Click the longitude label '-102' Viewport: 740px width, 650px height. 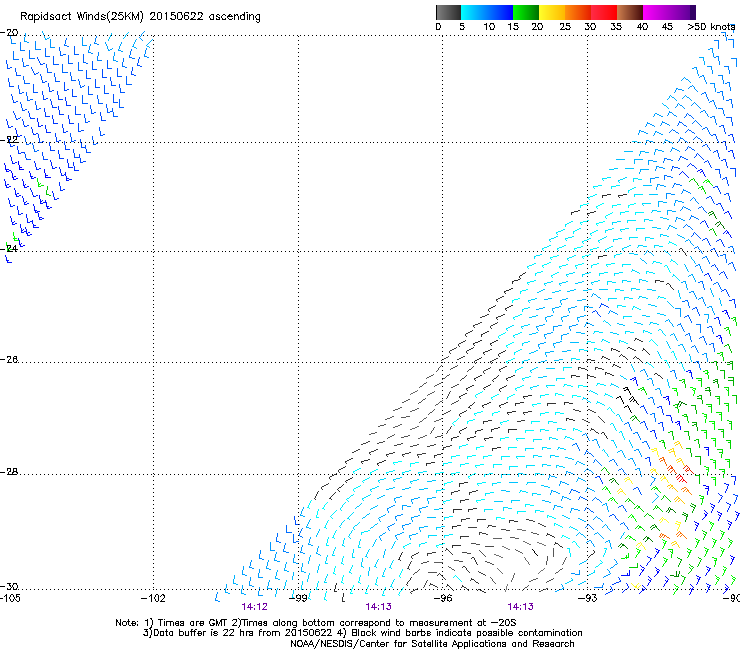point(153,599)
